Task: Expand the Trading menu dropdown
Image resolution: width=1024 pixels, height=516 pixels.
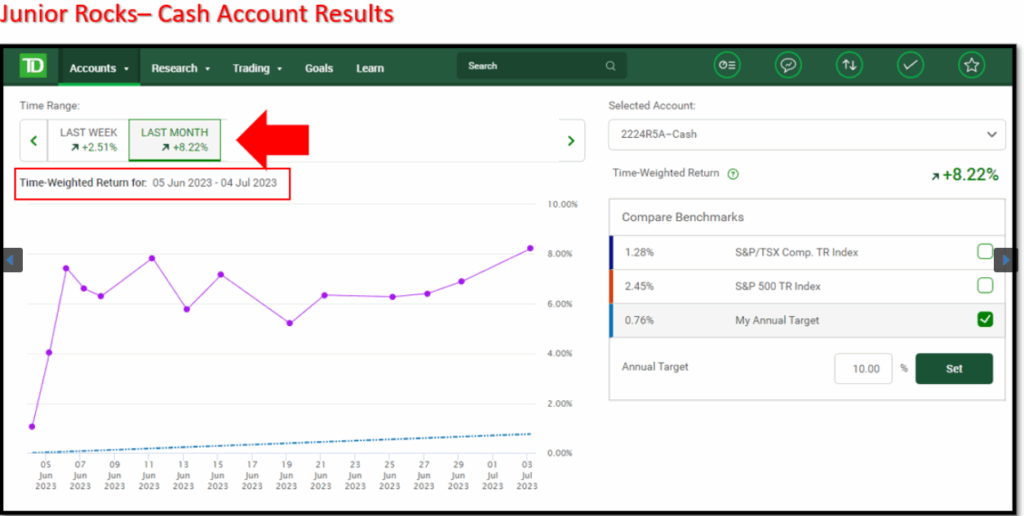Action: pyautogui.click(x=257, y=68)
